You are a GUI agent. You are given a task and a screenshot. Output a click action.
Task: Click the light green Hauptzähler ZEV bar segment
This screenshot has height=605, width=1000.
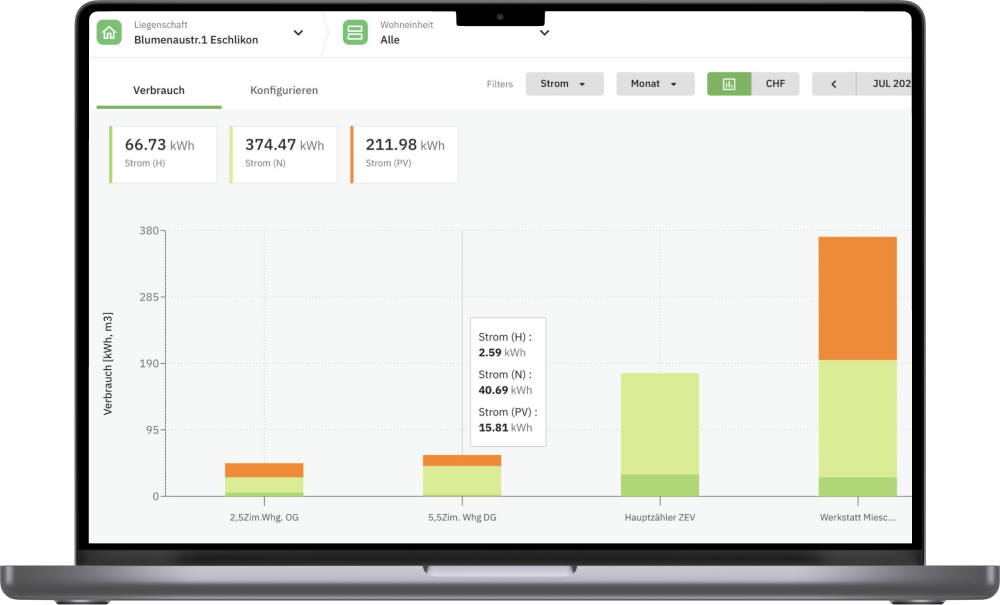point(659,423)
